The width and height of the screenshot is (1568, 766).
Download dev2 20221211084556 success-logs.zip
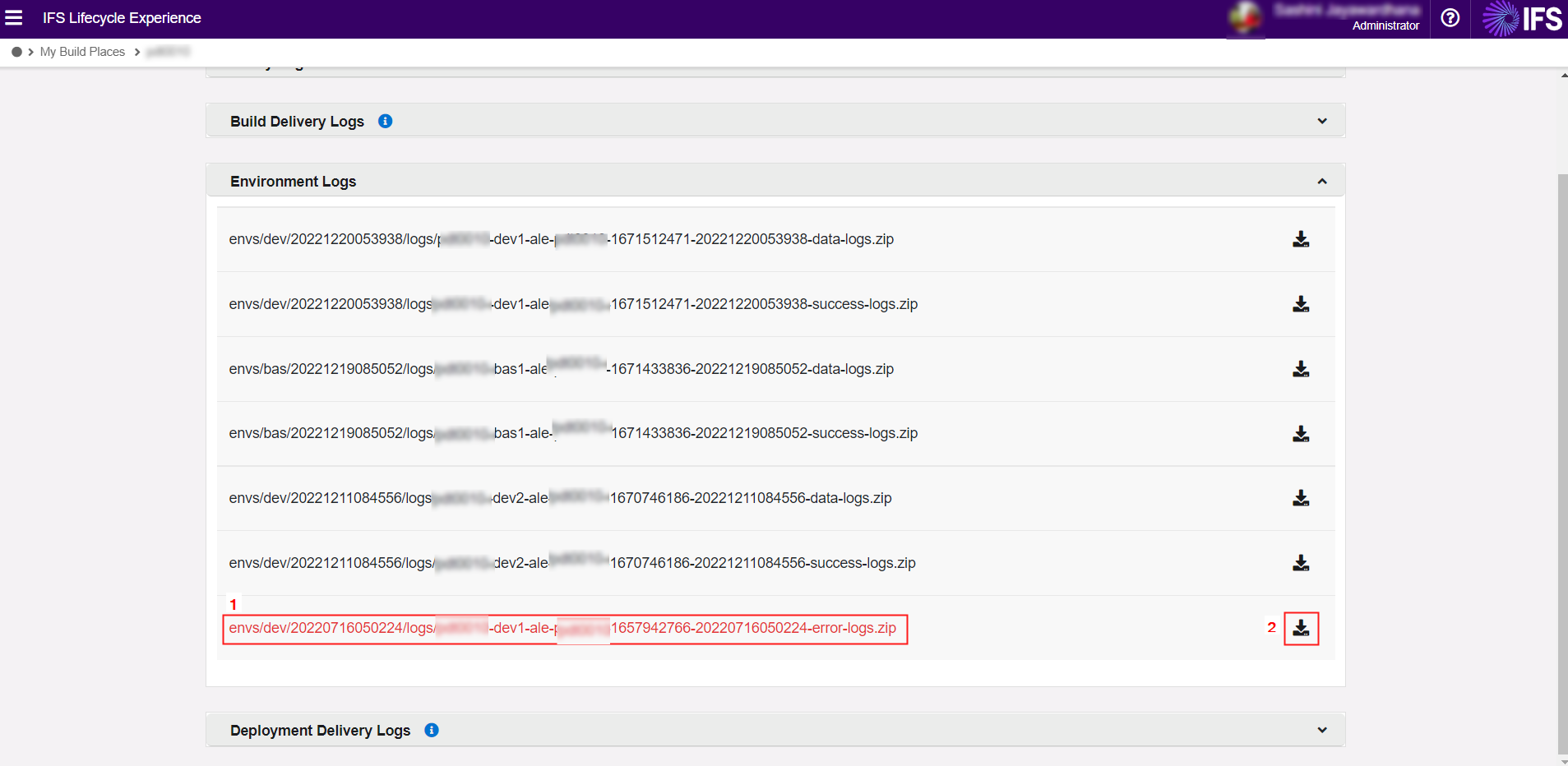[1301, 563]
